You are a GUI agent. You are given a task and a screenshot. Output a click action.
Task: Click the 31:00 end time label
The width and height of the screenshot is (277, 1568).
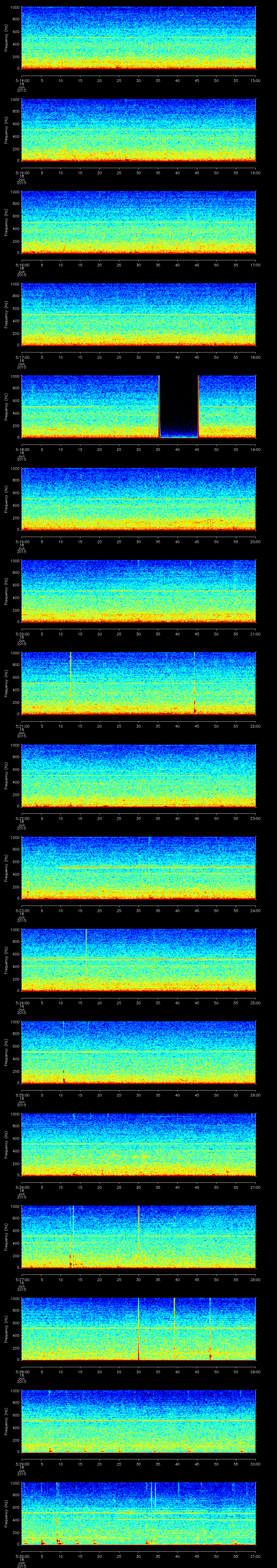255,1556
